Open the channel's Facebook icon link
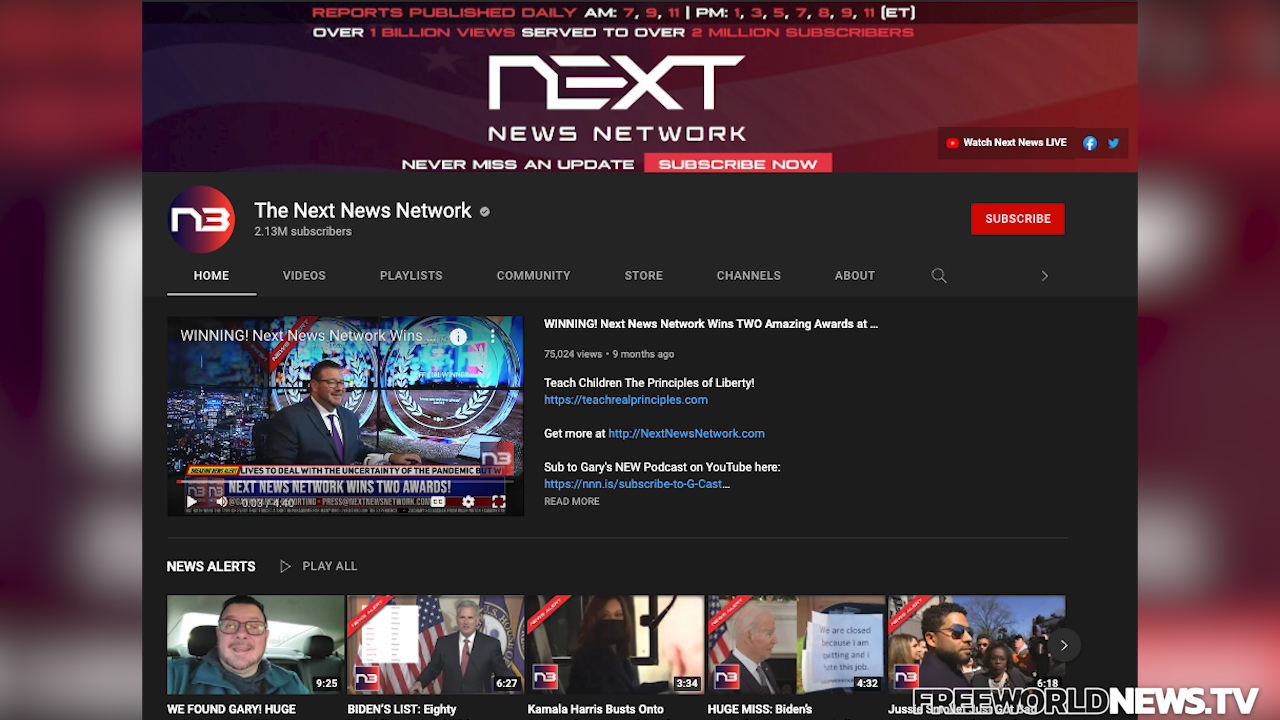 coord(1090,143)
